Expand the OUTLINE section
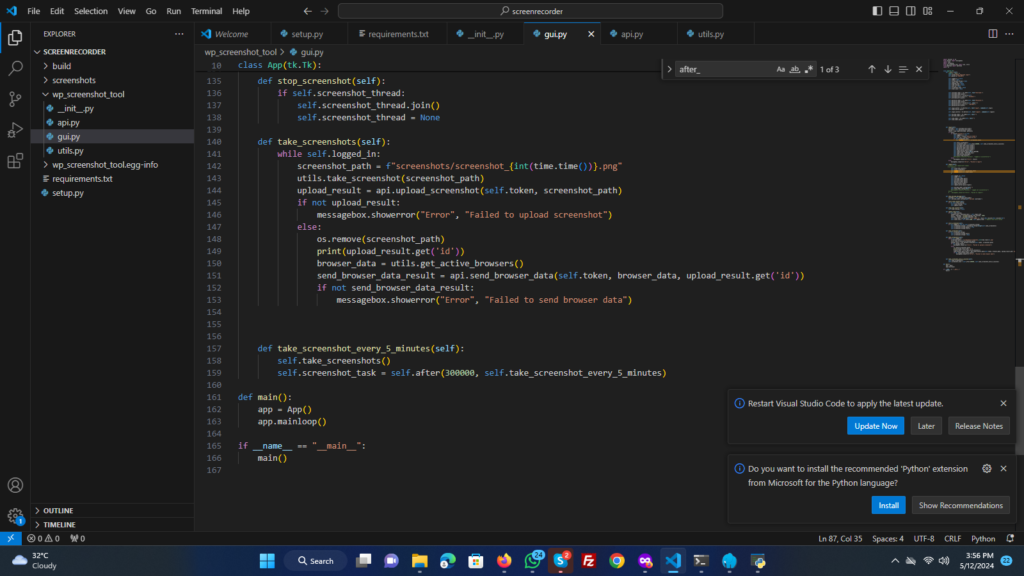Screen dimensions: 1024x576 [58, 510]
